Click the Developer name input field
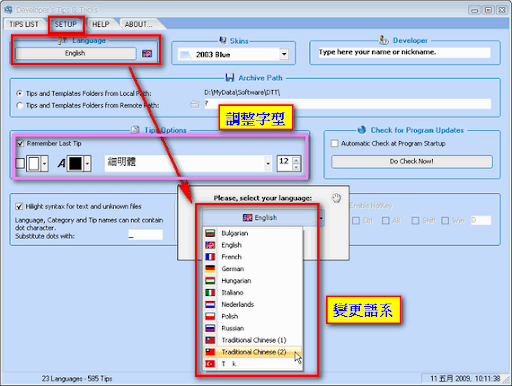This screenshot has width=512, height=386. [404, 52]
